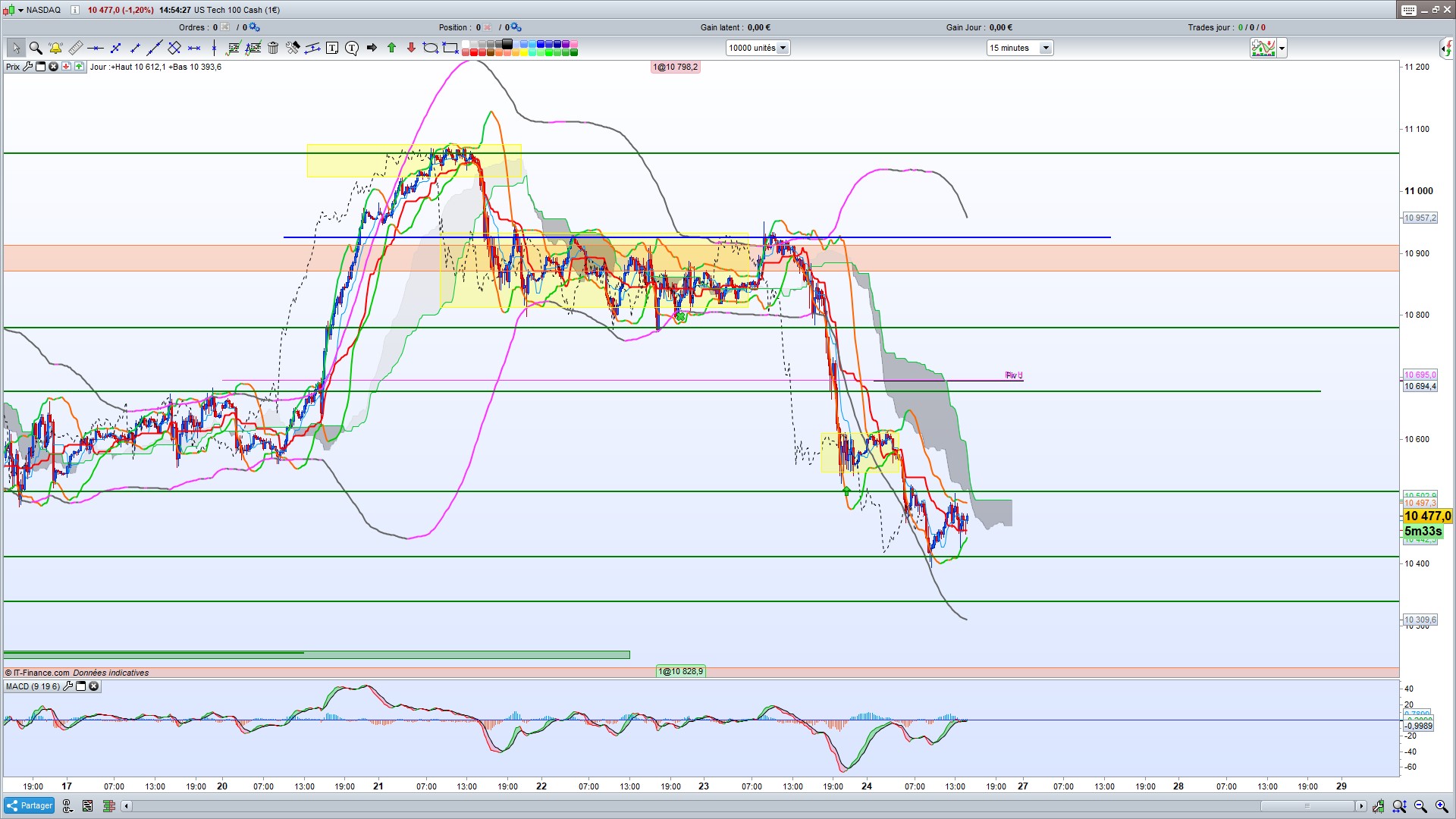The height and width of the screenshot is (819, 1456).
Task: Expand the side trading panel with arrows
Action: click(x=1447, y=49)
